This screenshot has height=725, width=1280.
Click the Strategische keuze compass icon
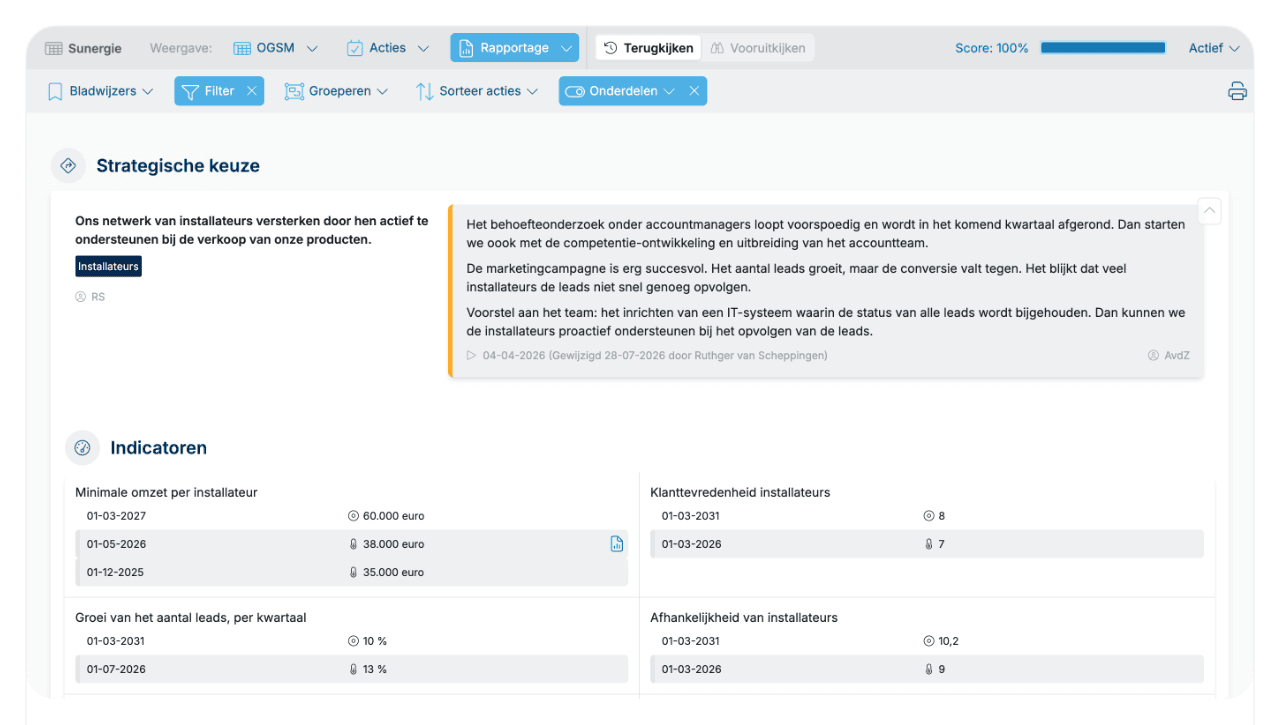tap(68, 166)
